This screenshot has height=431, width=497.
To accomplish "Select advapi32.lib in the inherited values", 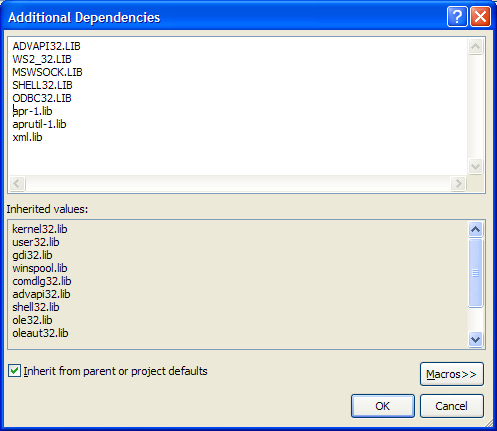I will (x=41, y=294).
